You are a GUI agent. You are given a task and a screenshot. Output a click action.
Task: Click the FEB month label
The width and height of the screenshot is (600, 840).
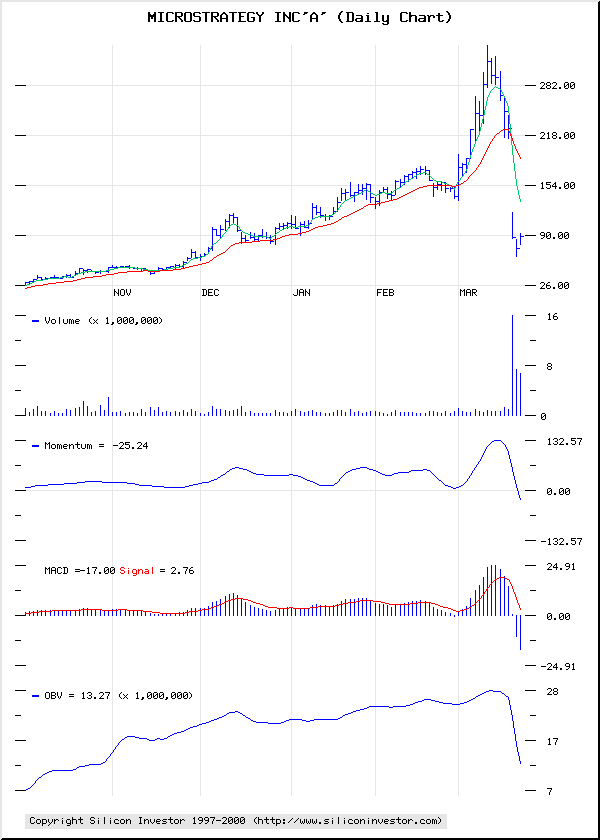[385, 292]
